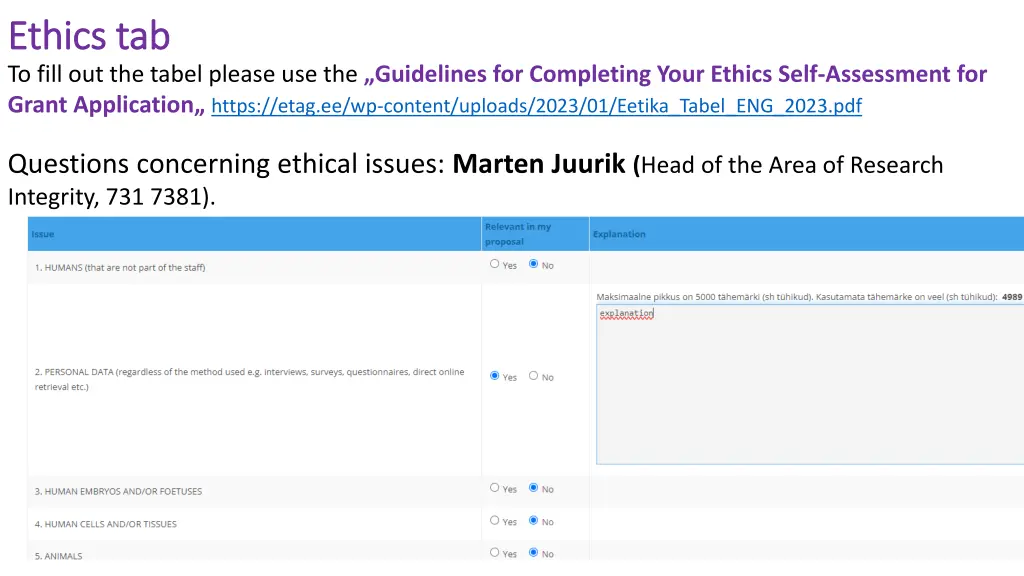Set HUMAN CELLS AND/OR TISSUES to No
Viewport: 1024px width, 576px height.
tap(533, 520)
